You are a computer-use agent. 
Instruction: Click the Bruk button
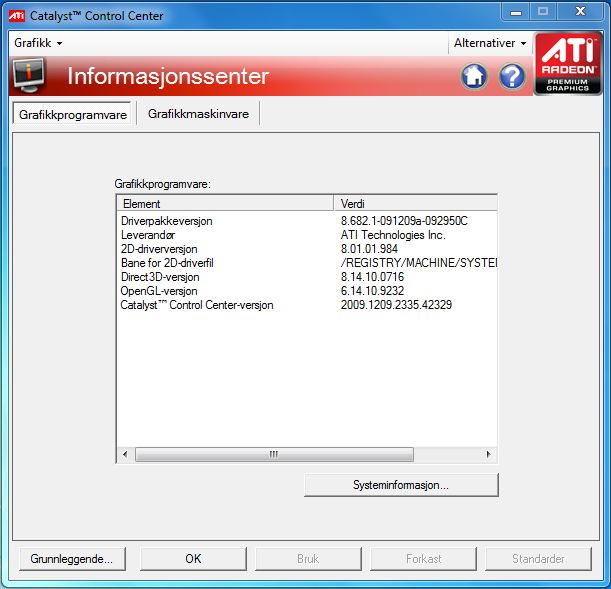pos(308,559)
